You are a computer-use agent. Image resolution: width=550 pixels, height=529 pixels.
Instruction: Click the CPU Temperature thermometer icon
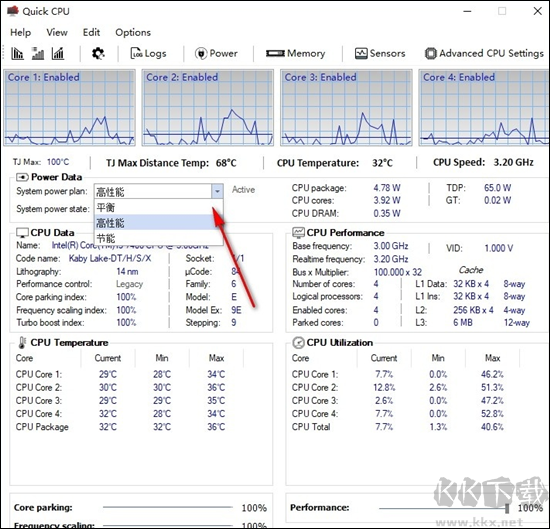(x=22, y=342)
